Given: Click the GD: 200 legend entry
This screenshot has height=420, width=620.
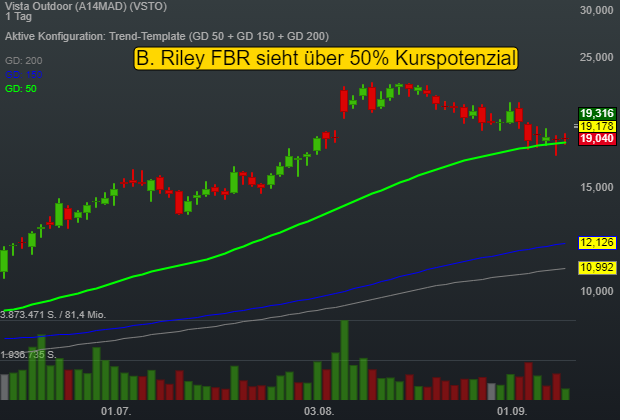Looking at the screenshot, I should 24,61.
